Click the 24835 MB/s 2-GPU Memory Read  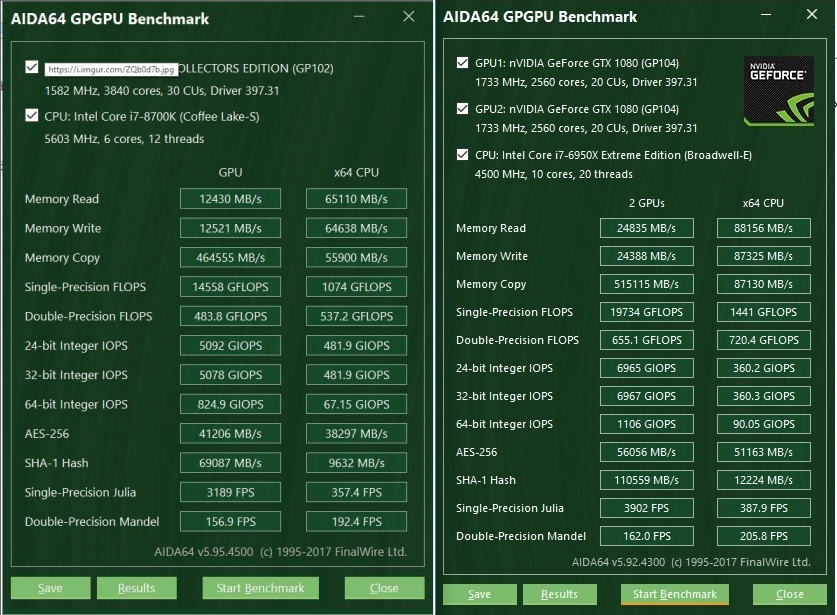646,228
